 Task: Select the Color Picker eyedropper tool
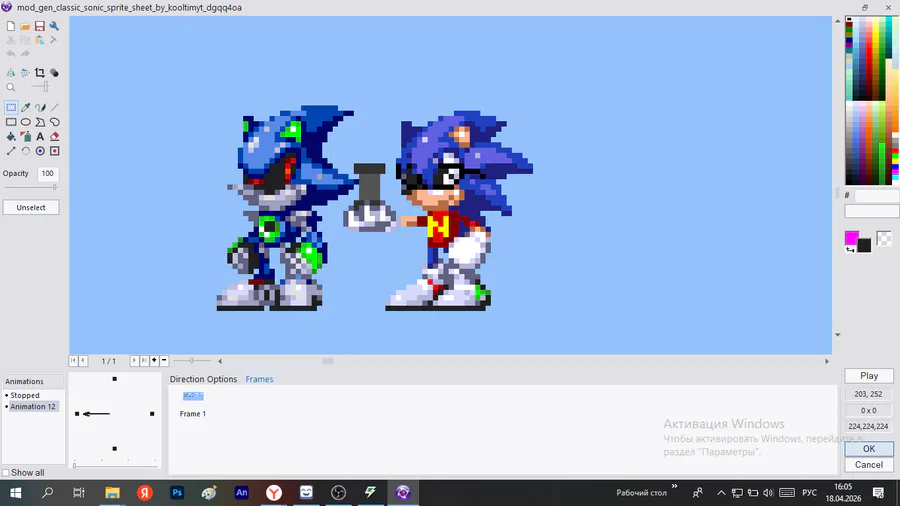pyautogui.click(x=25, y=107)
